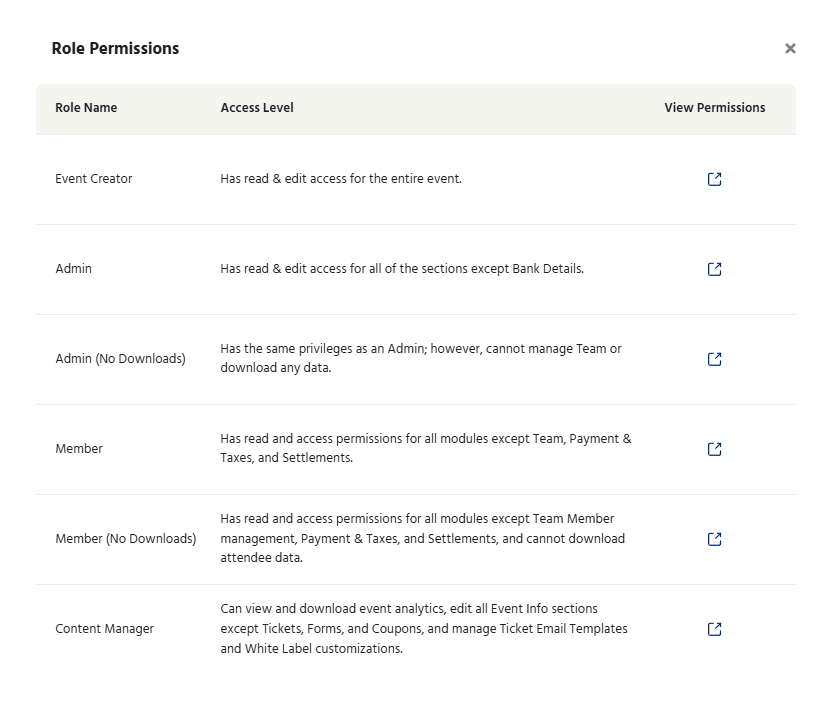Click Event Creator access level description
Screen dimensions: 832x712
(341, 179)
